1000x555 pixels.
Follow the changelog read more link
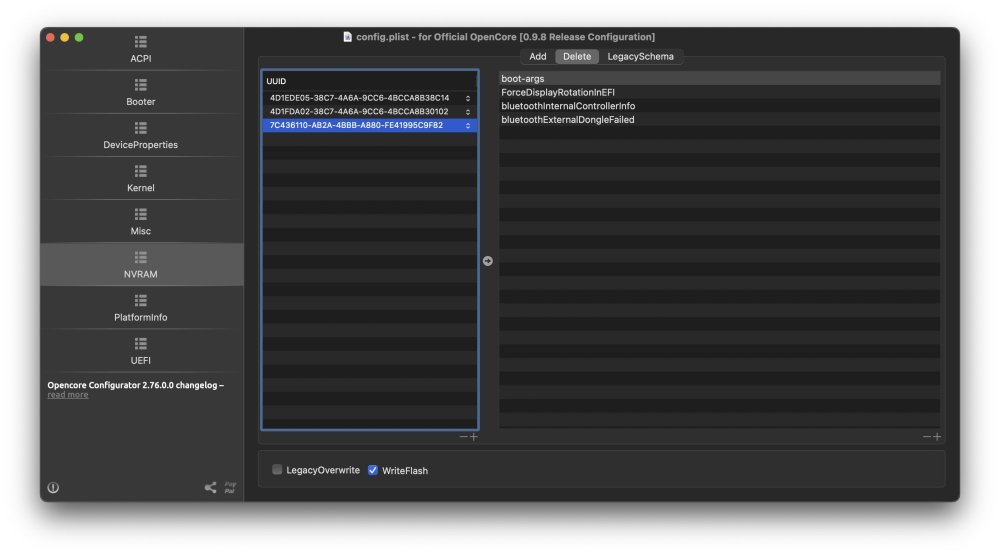point(68,395)
